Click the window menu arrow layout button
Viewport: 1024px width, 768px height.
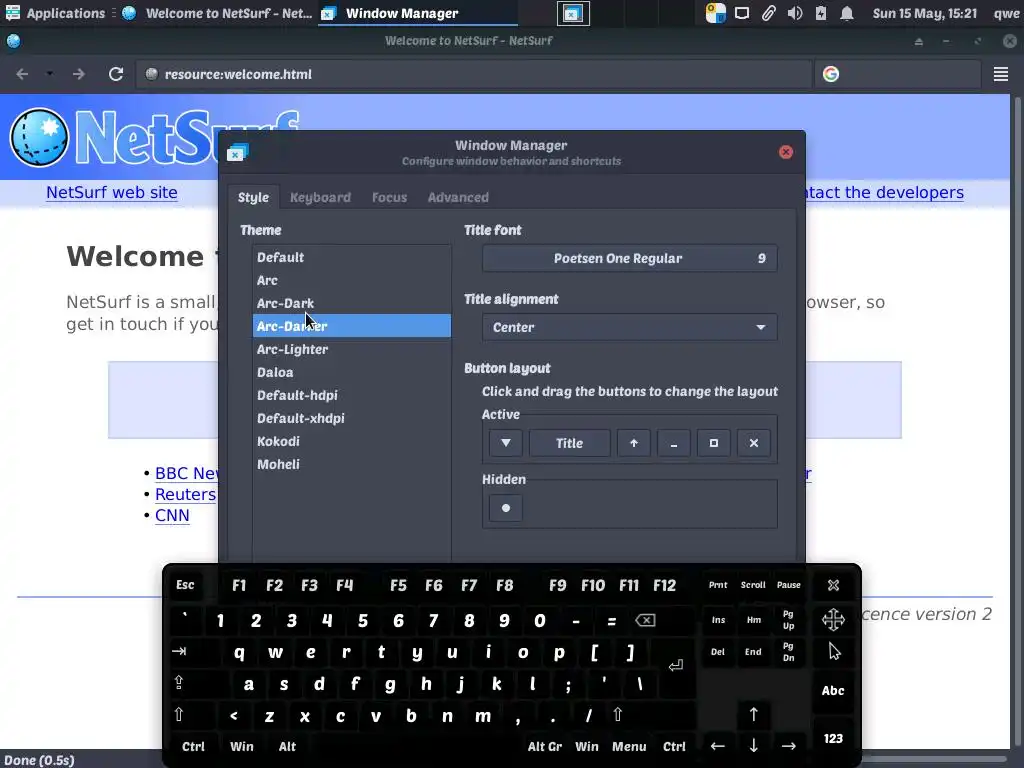point(505,443)
